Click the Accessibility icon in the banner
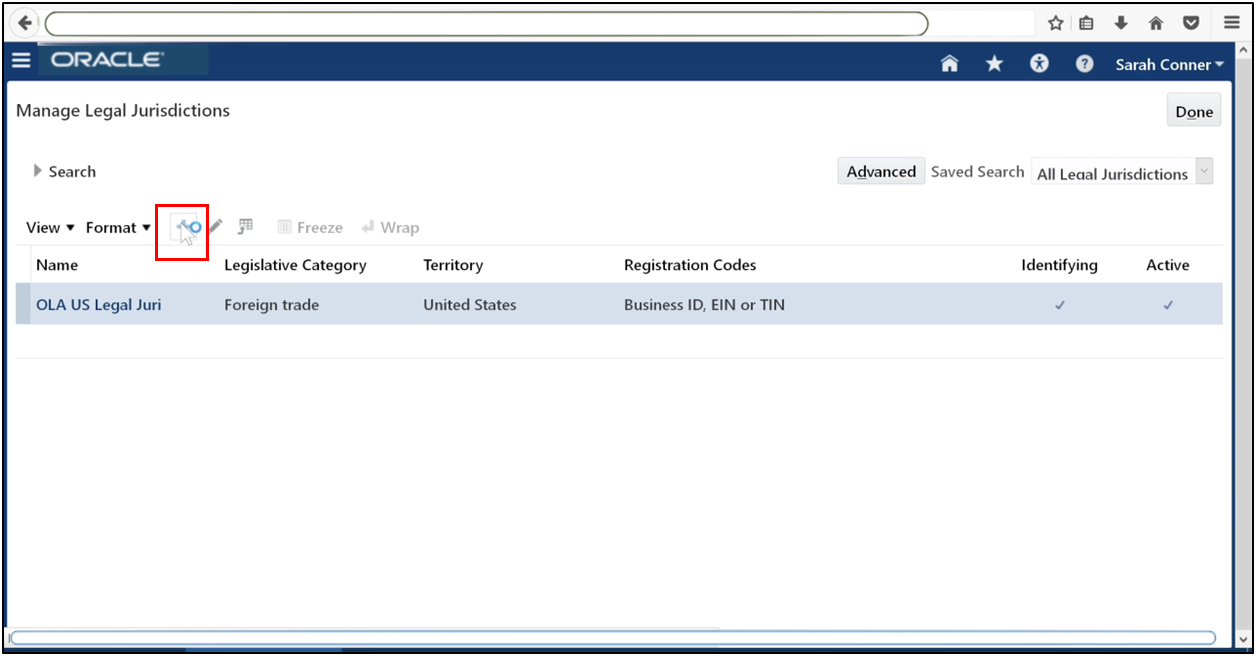Image resolution: width=1256 pixels, height=656 pixels. click(1039, 63)
